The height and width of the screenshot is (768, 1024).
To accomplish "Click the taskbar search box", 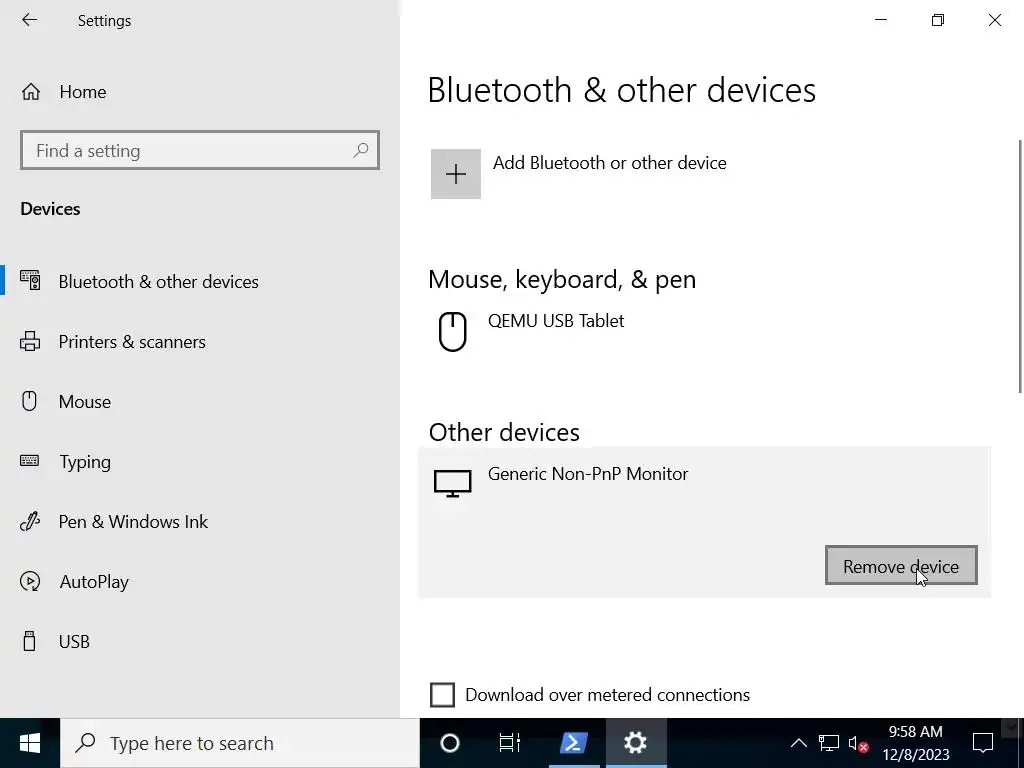I will 240,743.
